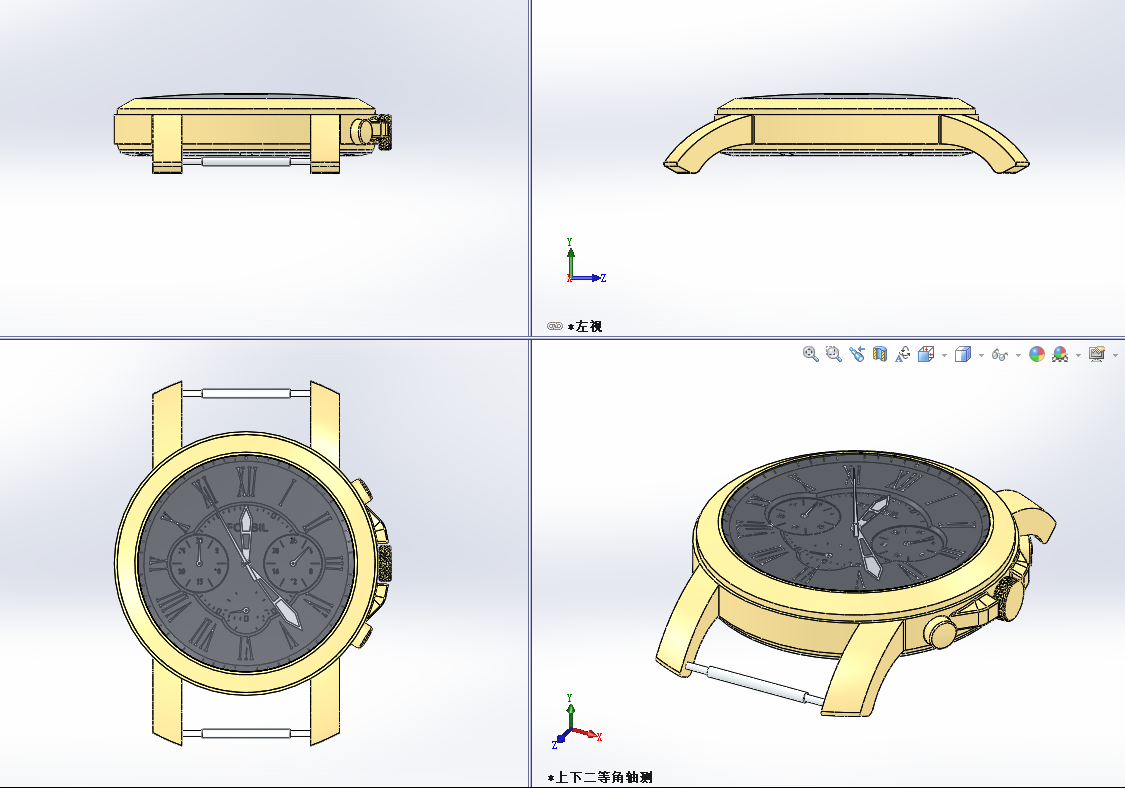This screenshot has width=1125, height=788.
Task: Click the coordinate triad in the left view
Action: coord(585,261)
